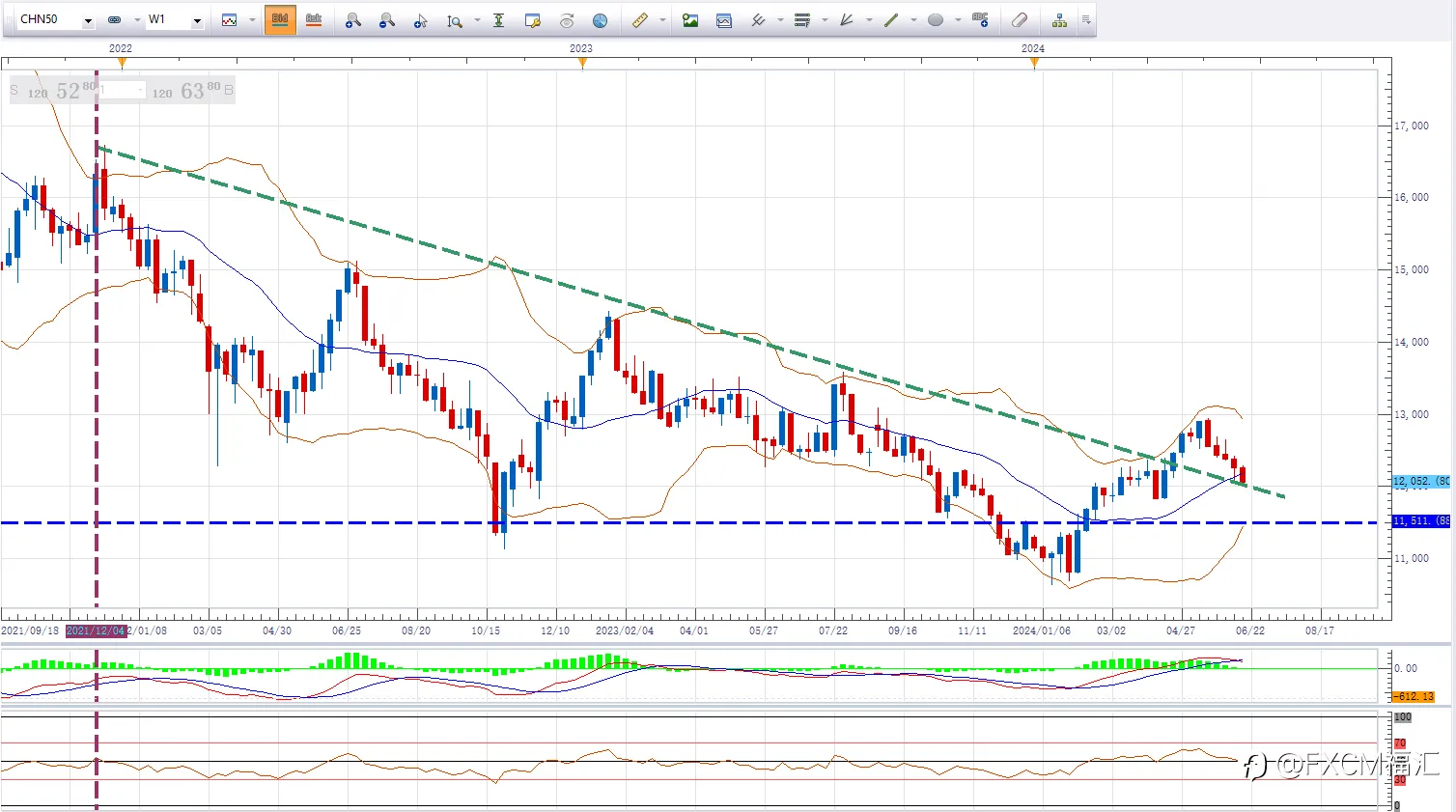Select the fan lines drawing tool
Viewport: 1456px width, 812px height.
tap(847, 20)
